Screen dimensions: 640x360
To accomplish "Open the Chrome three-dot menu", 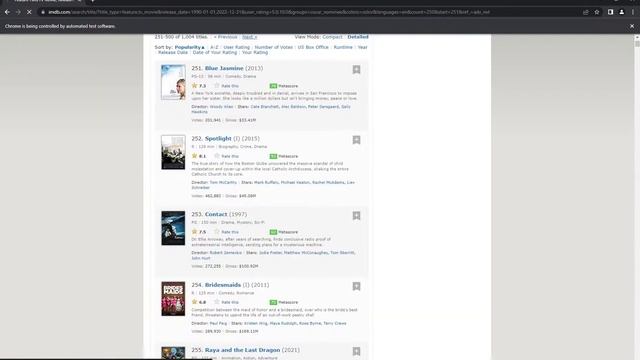I will pos(633,12).
